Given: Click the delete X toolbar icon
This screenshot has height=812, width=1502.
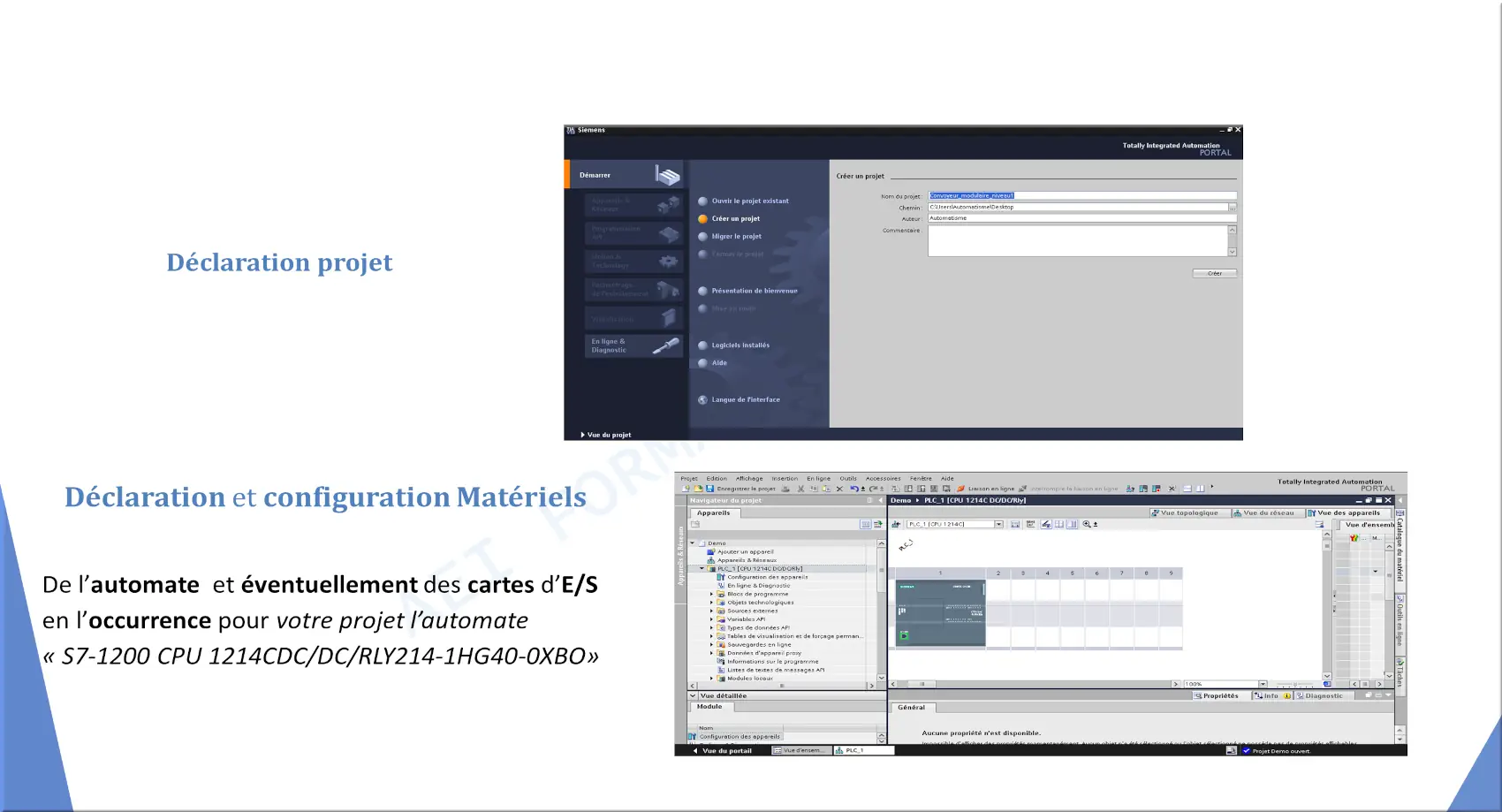Looking at the screenshot, I should [x=839, y=489].
